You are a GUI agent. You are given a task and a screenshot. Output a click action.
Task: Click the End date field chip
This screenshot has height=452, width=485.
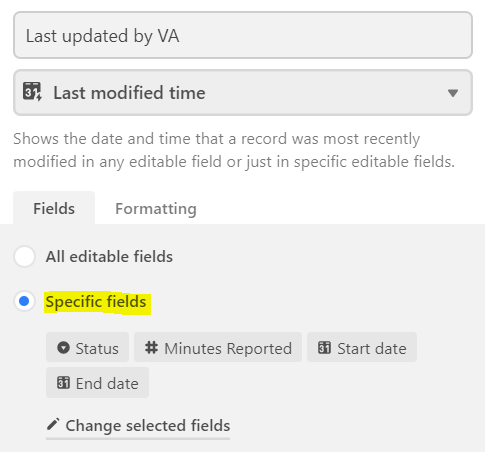click(97, 383)
